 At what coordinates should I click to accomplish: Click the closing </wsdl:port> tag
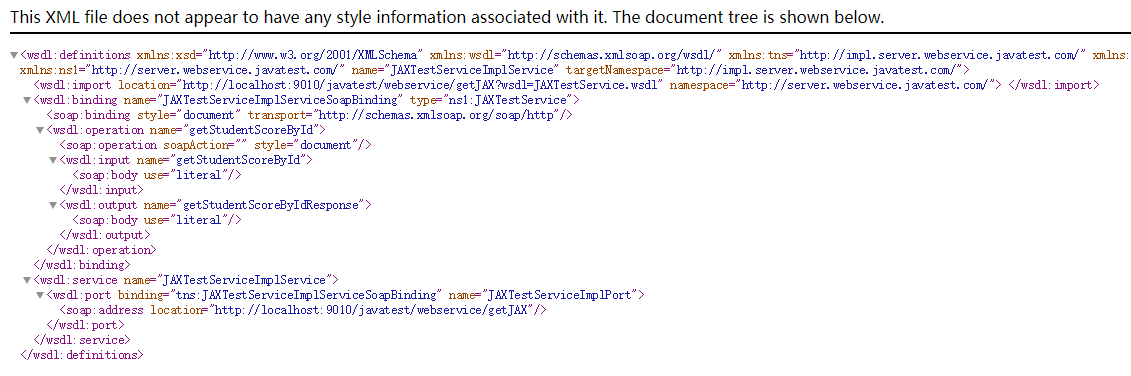[x=85, y=325]
